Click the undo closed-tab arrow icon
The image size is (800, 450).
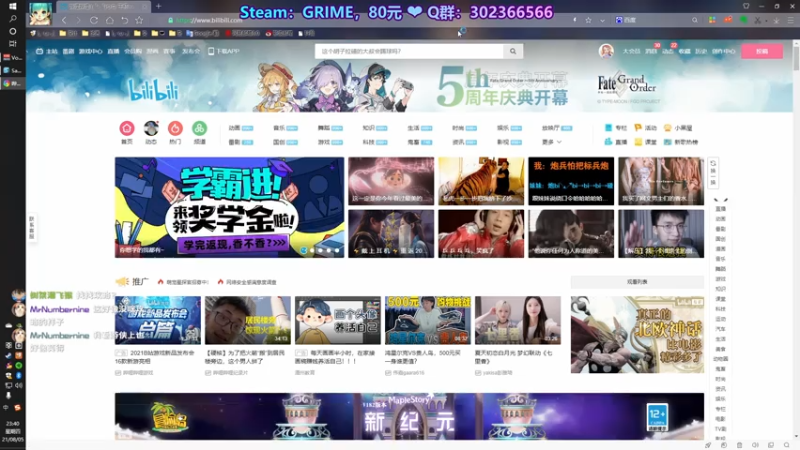(x=124, y=20)
